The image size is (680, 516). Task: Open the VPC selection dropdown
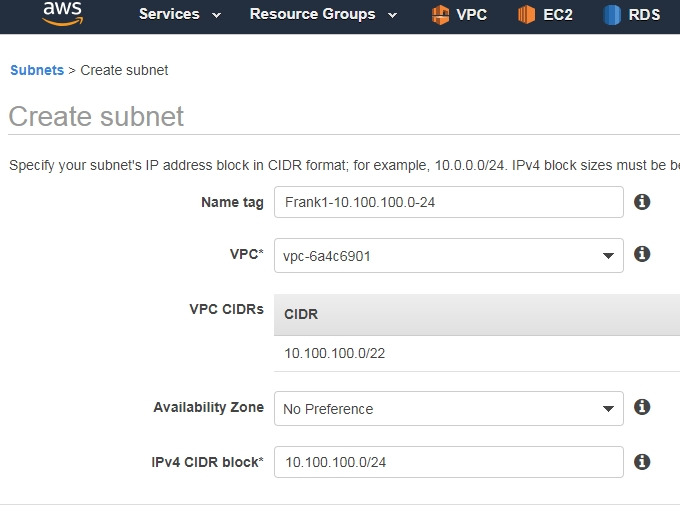(x=449, y=255)
